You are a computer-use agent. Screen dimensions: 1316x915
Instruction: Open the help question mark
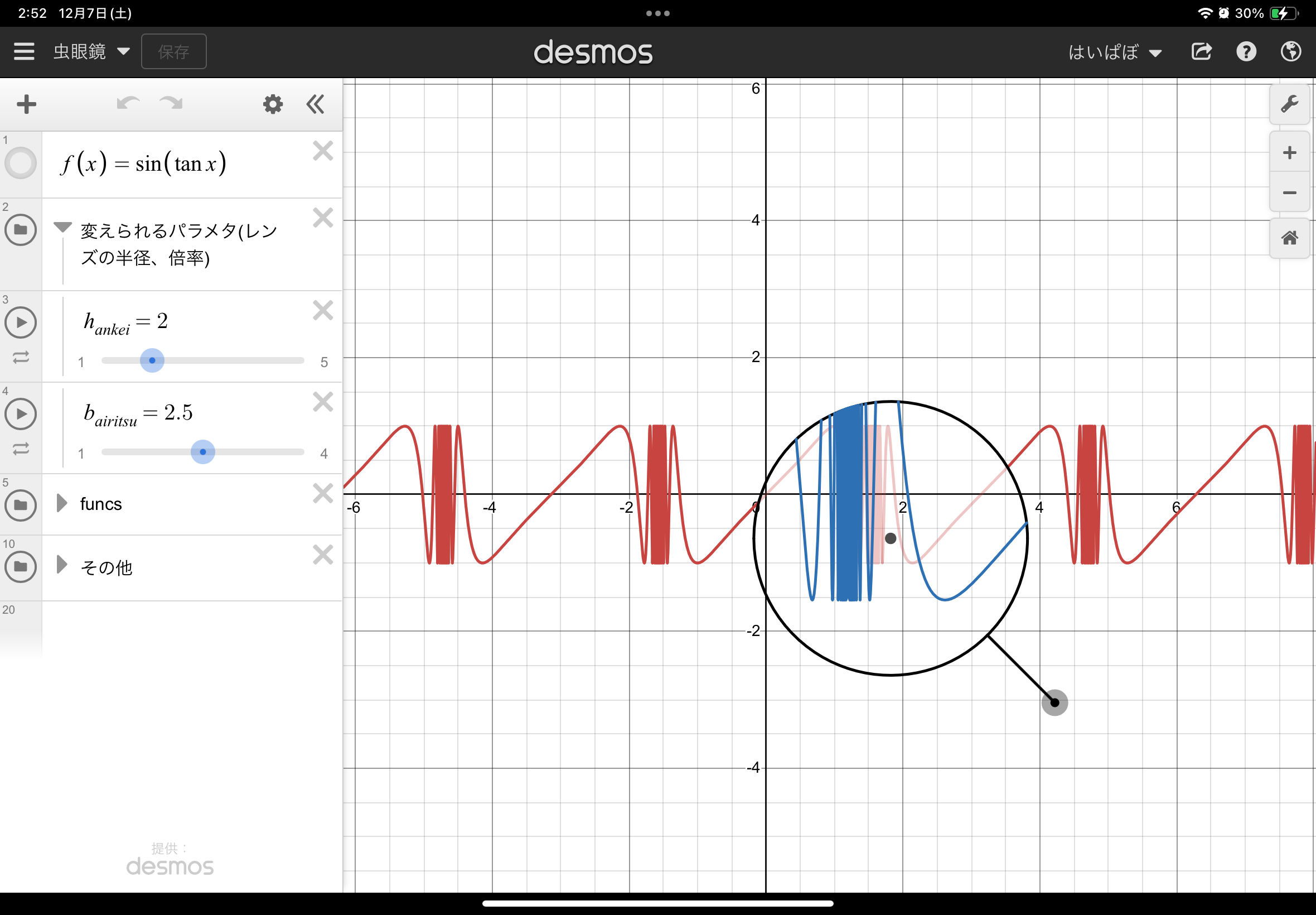pos(1246,51)
